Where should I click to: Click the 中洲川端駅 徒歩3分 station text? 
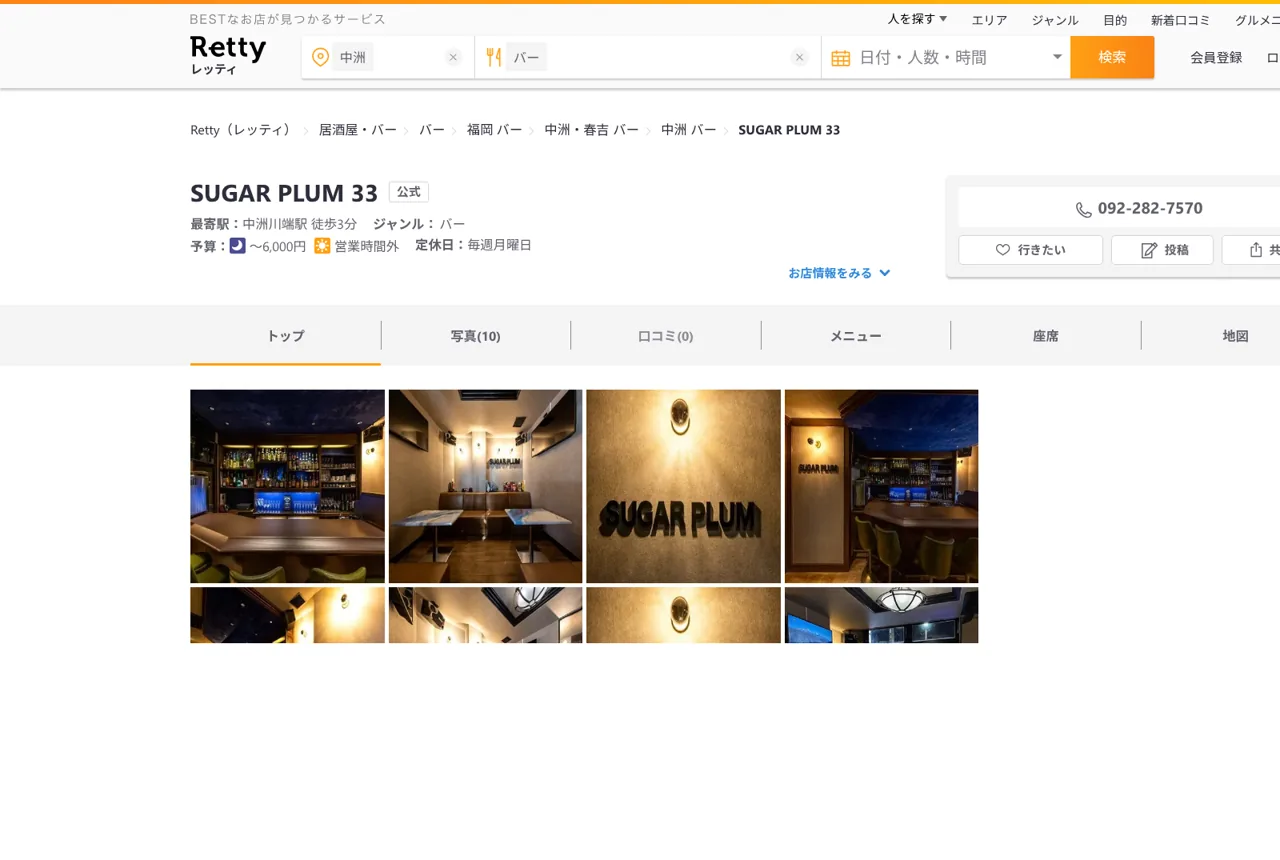(300, 224)
